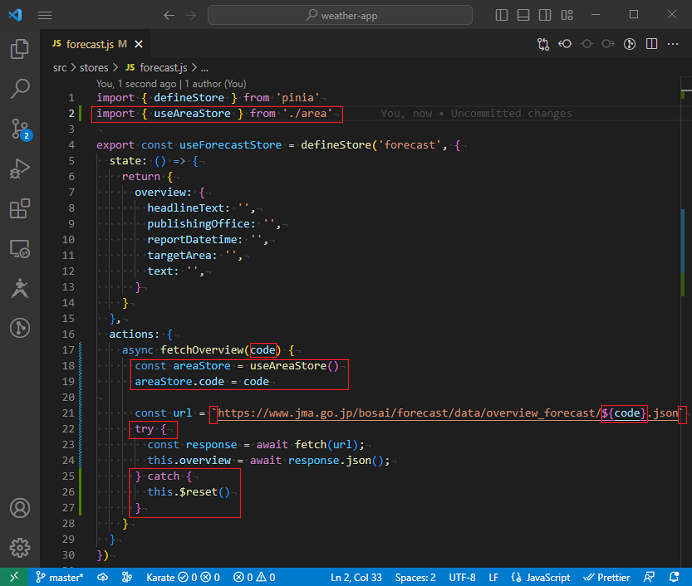
Task: Click 'headlineText' property on line 8
Action: [185, 208]
